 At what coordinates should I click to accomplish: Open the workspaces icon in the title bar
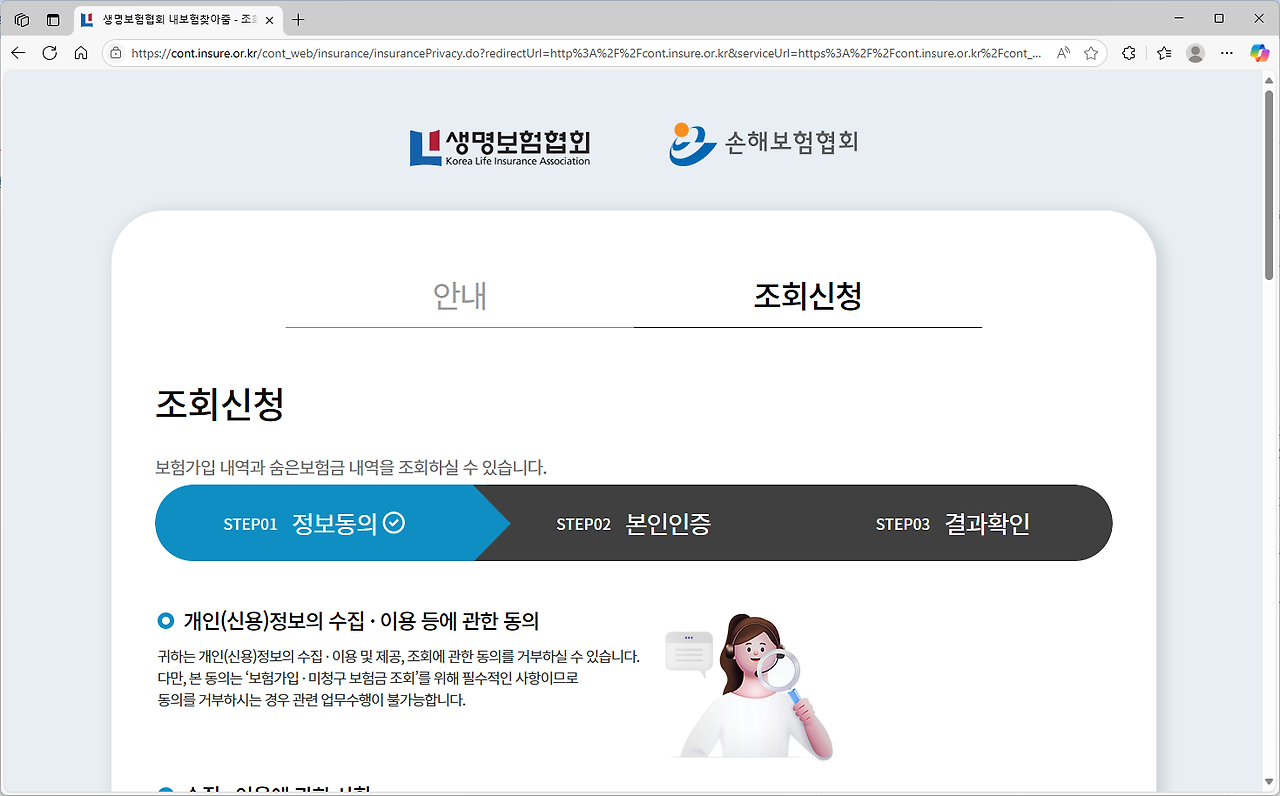22,19
